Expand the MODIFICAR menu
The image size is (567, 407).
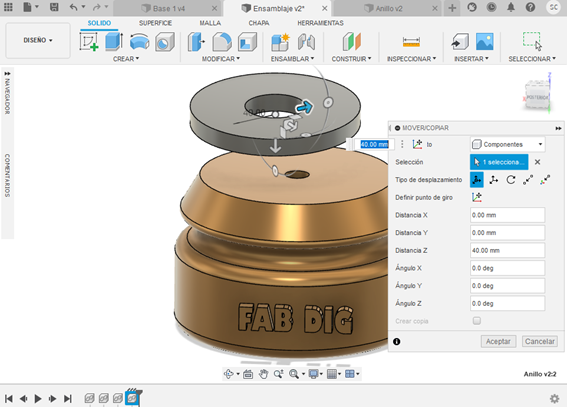coord(221,59)
